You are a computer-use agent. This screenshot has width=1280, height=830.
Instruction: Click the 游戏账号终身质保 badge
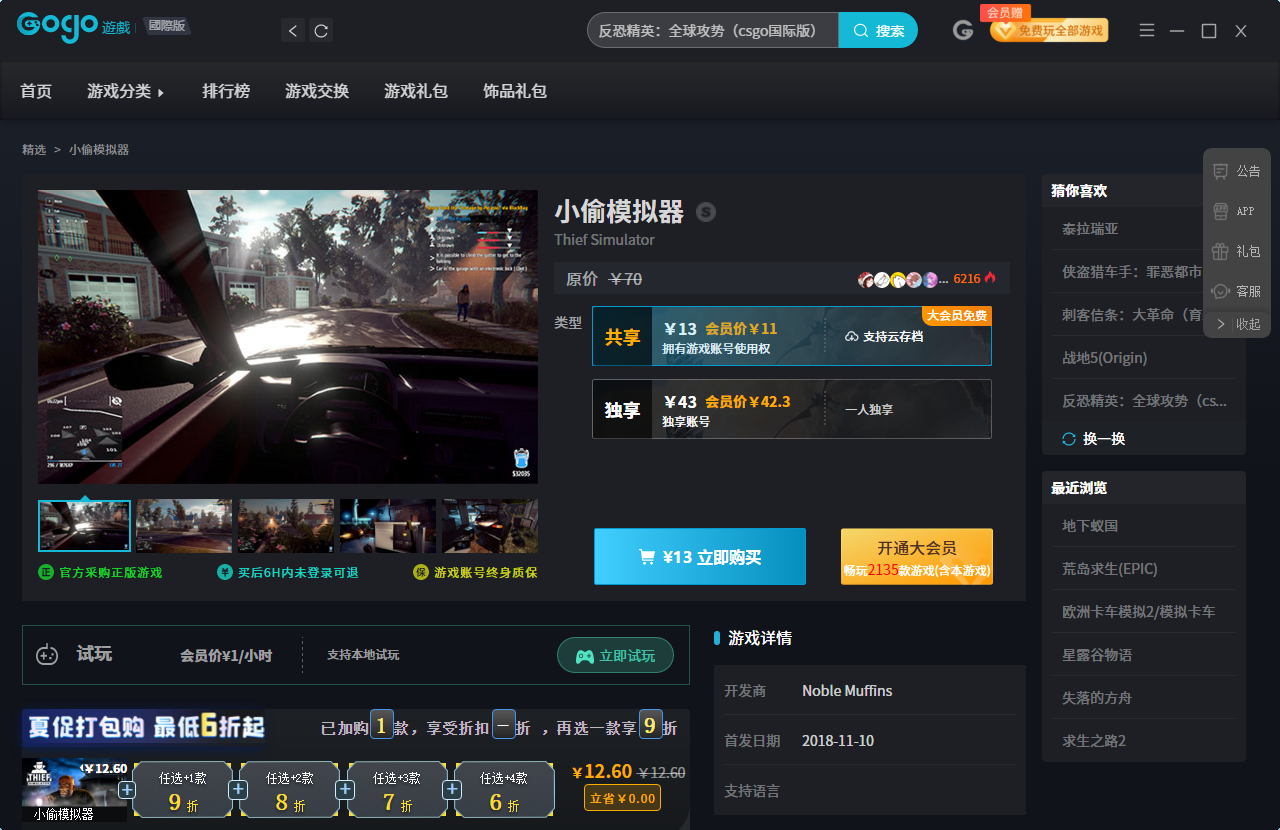tap(475, 572)
